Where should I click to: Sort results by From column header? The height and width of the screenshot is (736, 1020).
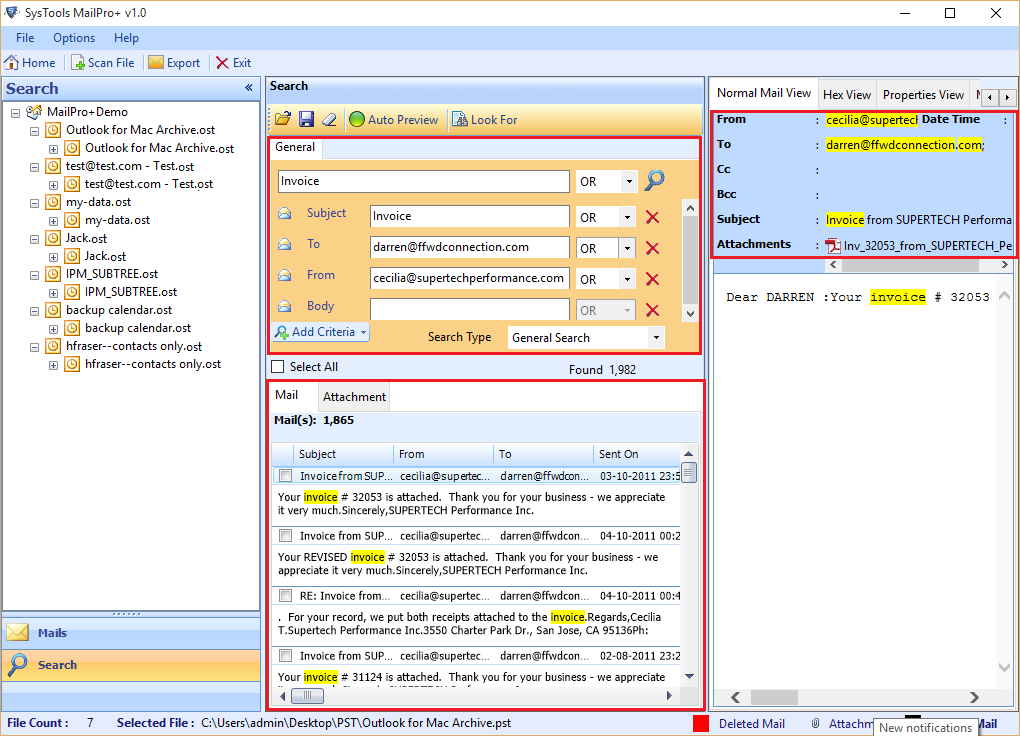(443, 454)
